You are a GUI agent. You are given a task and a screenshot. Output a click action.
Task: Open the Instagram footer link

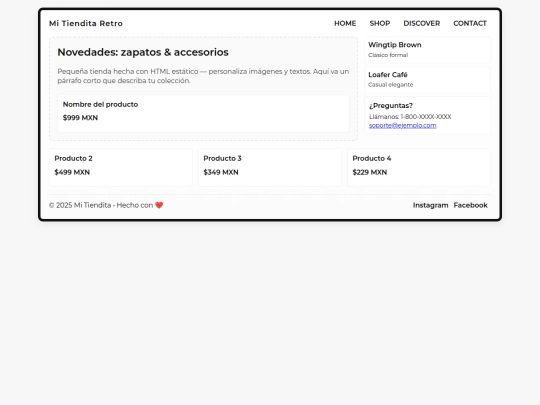(x=430, y=205)
